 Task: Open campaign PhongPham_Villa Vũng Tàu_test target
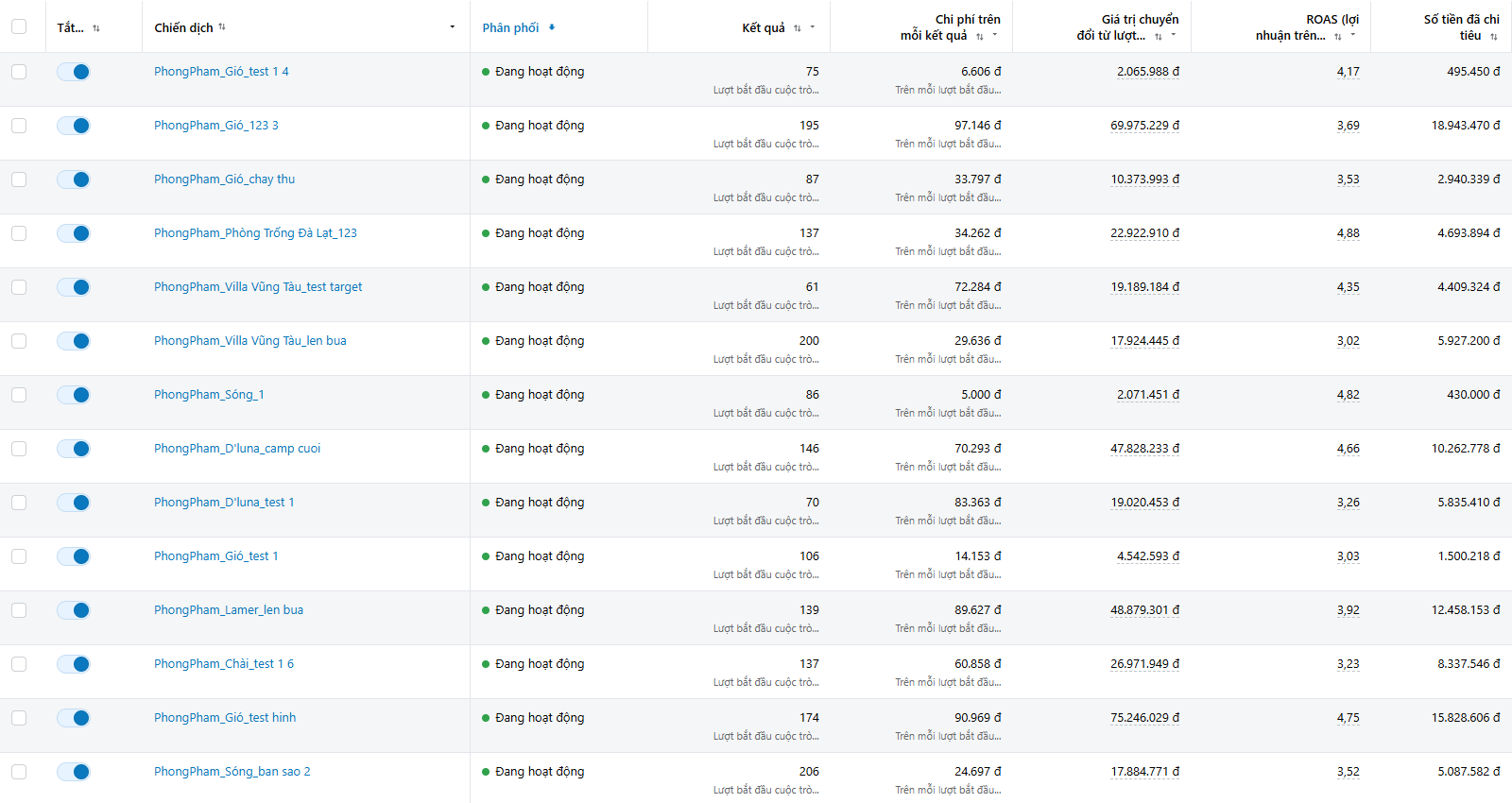[258, 287]
